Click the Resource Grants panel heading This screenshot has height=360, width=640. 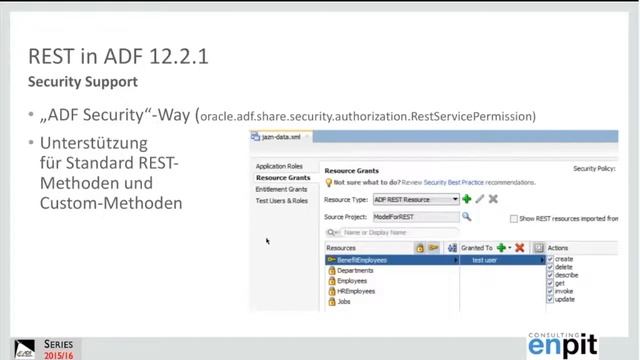(x=351, y=171)
